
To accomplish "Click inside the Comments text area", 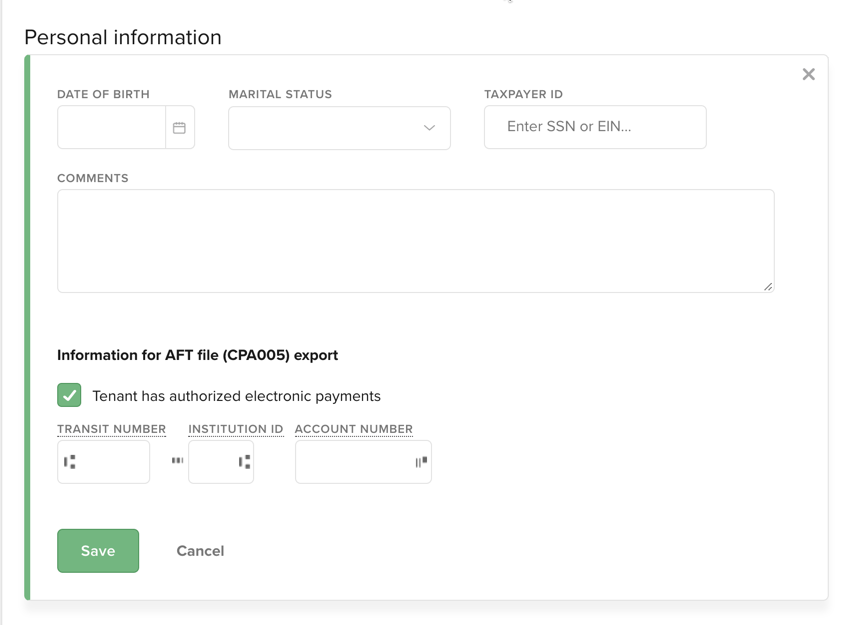I will point(416,240).
